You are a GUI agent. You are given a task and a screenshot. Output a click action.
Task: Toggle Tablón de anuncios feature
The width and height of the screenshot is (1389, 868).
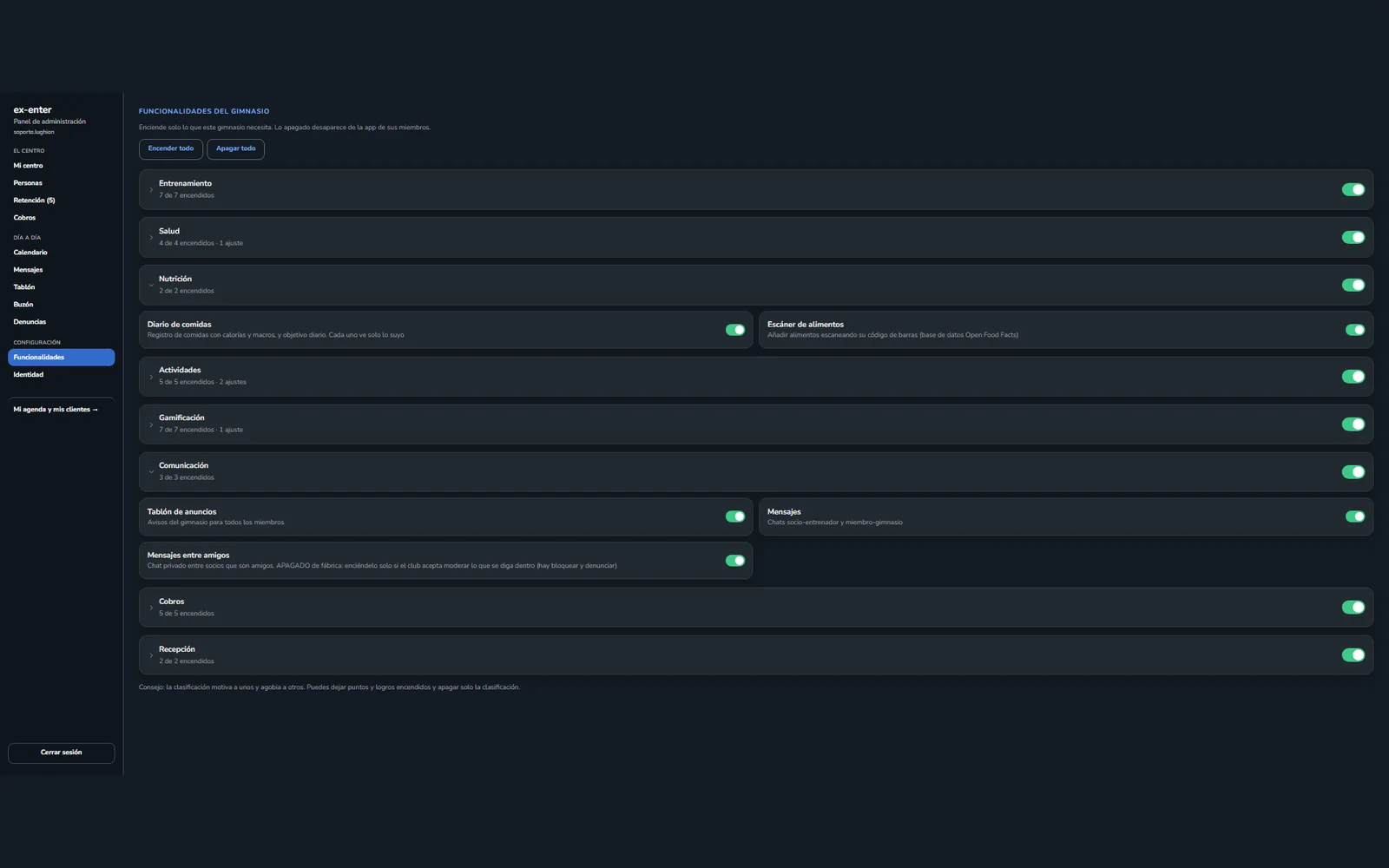tap(735, 516)
